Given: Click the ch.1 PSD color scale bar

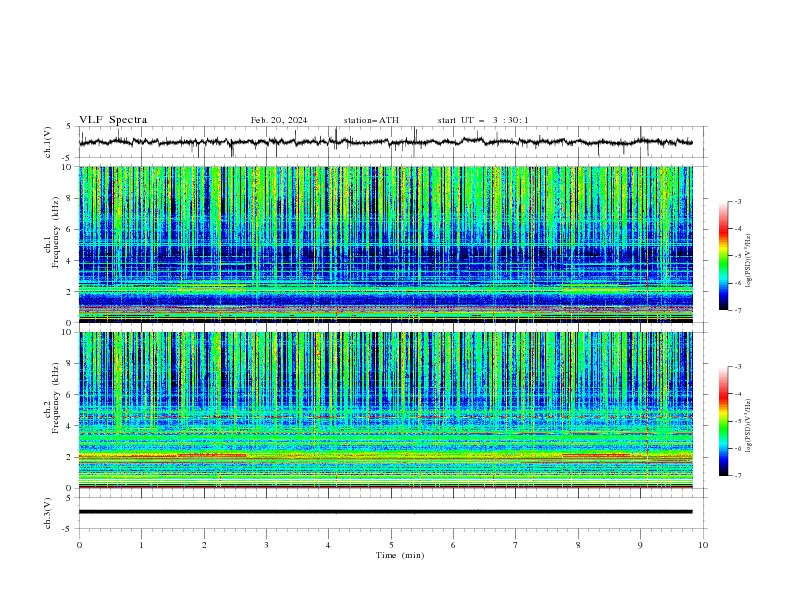Looking at the screenshot, I should click(723, 256).
